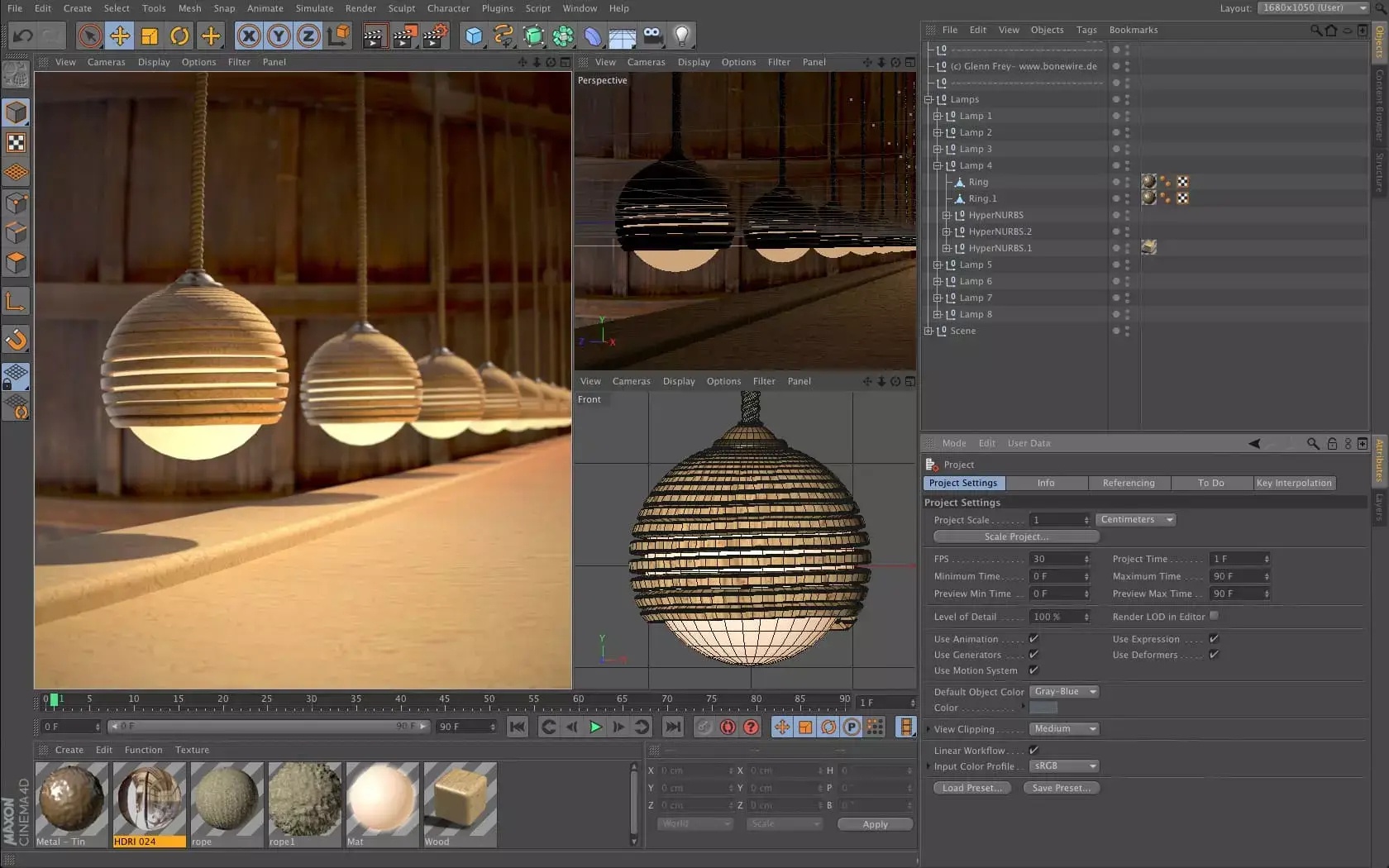Enable Render LOD in Editor checkbox

1214,616
